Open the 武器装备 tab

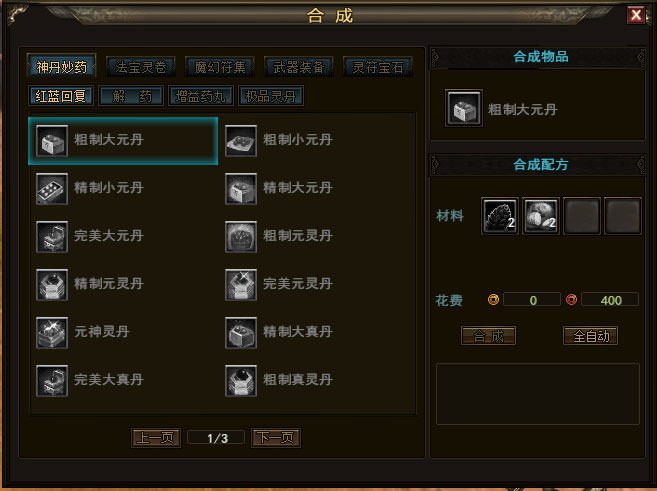299,67
